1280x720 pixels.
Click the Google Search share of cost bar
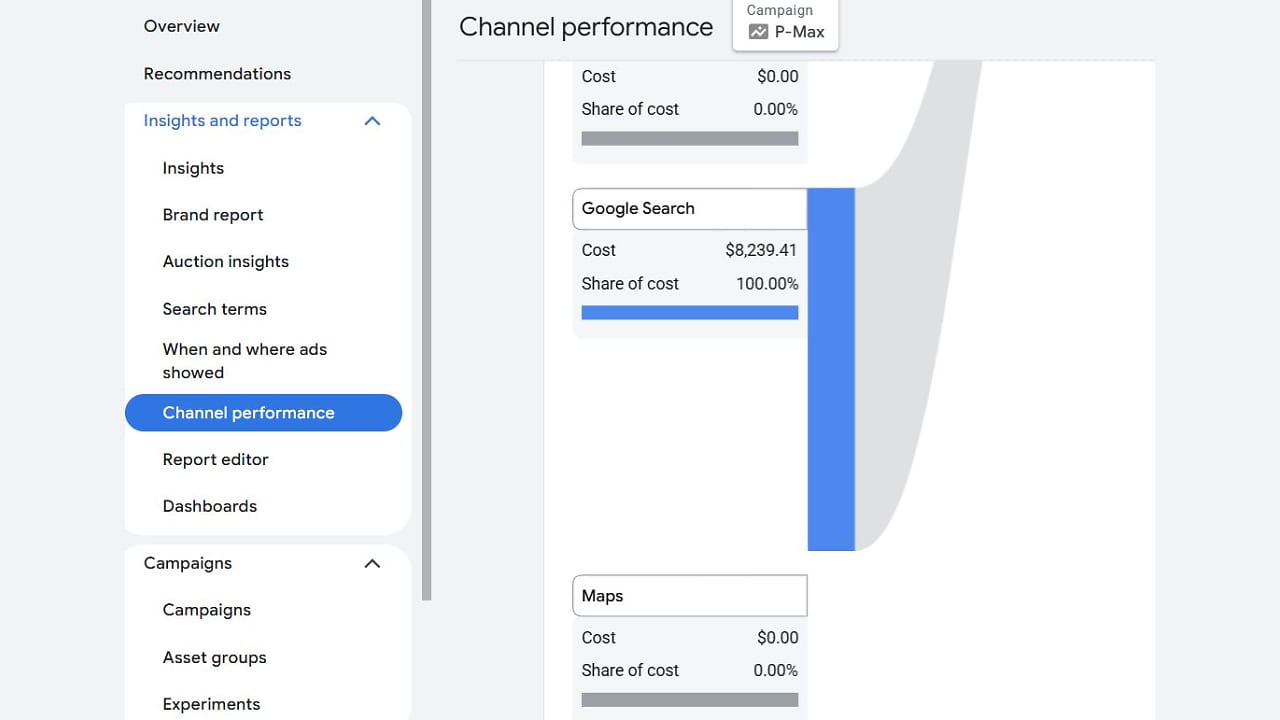tap(688, 312)
